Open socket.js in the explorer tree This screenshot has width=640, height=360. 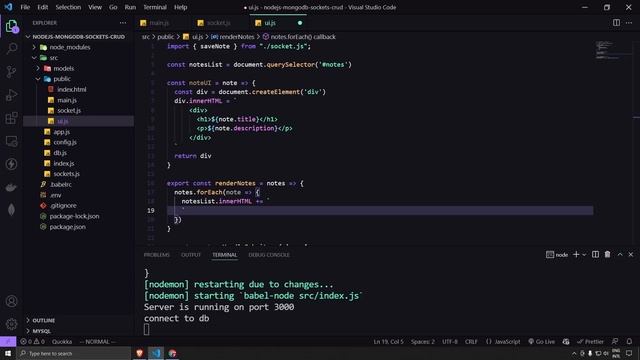pyautogui.click(x=69, y=111)
